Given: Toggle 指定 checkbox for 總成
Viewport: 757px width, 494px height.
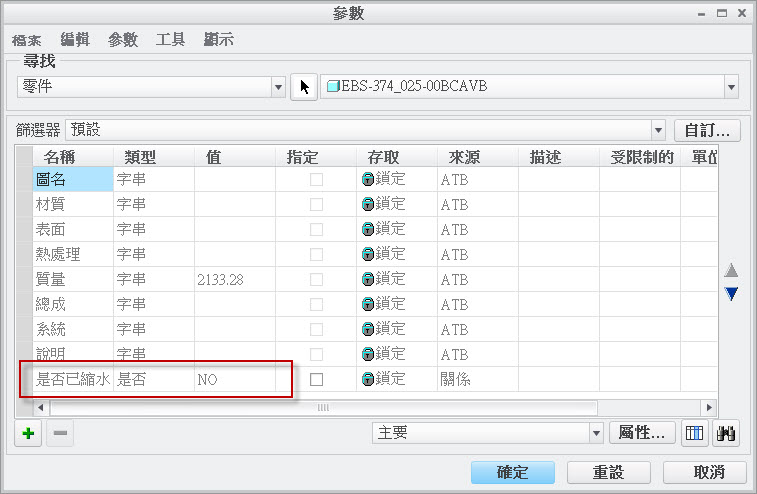Looking at the screenshot, I should pyautogui.click(x=316, y=305).
